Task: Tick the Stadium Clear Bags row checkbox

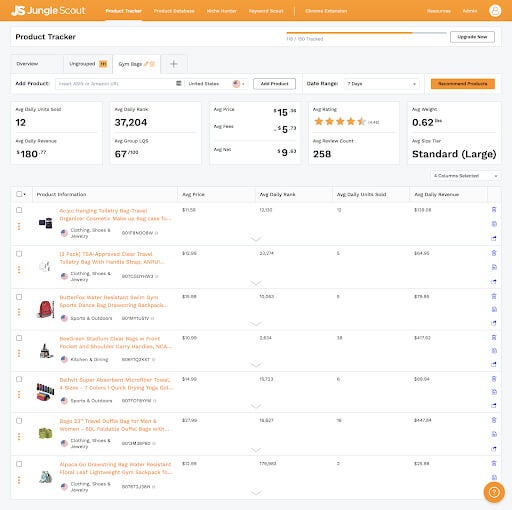Action: pyautogui.click(x=19, y=338)
